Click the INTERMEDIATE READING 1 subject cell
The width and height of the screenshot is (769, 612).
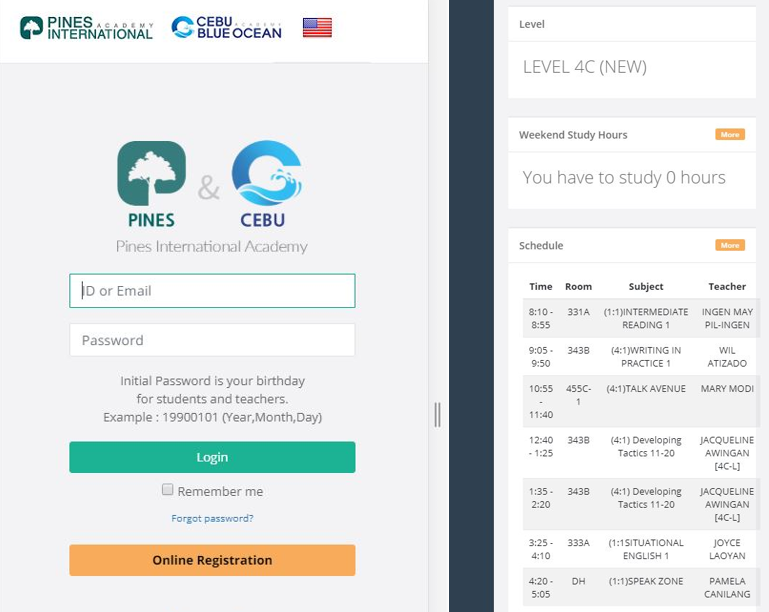click(646, 318)
